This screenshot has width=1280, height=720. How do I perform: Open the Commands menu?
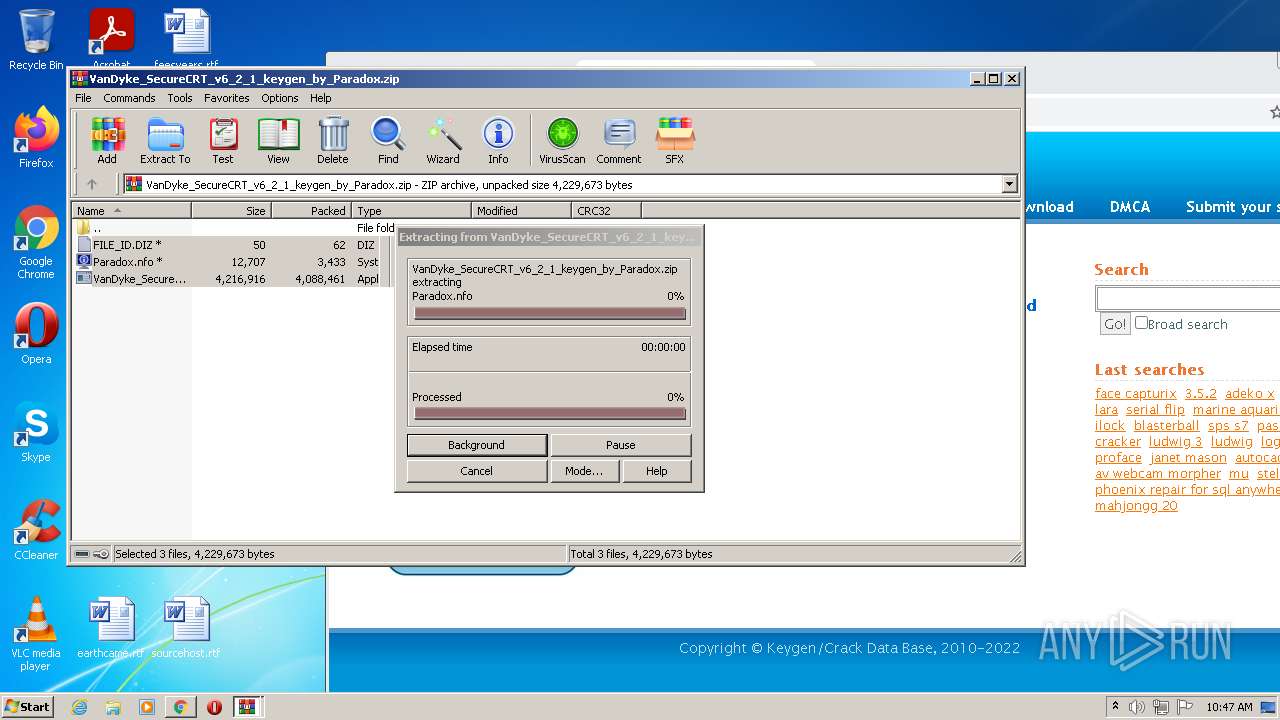(129, 98)
